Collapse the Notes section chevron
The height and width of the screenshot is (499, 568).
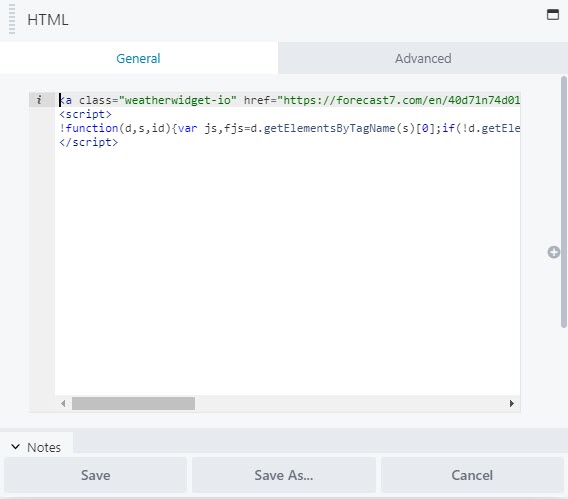(15, 447)
